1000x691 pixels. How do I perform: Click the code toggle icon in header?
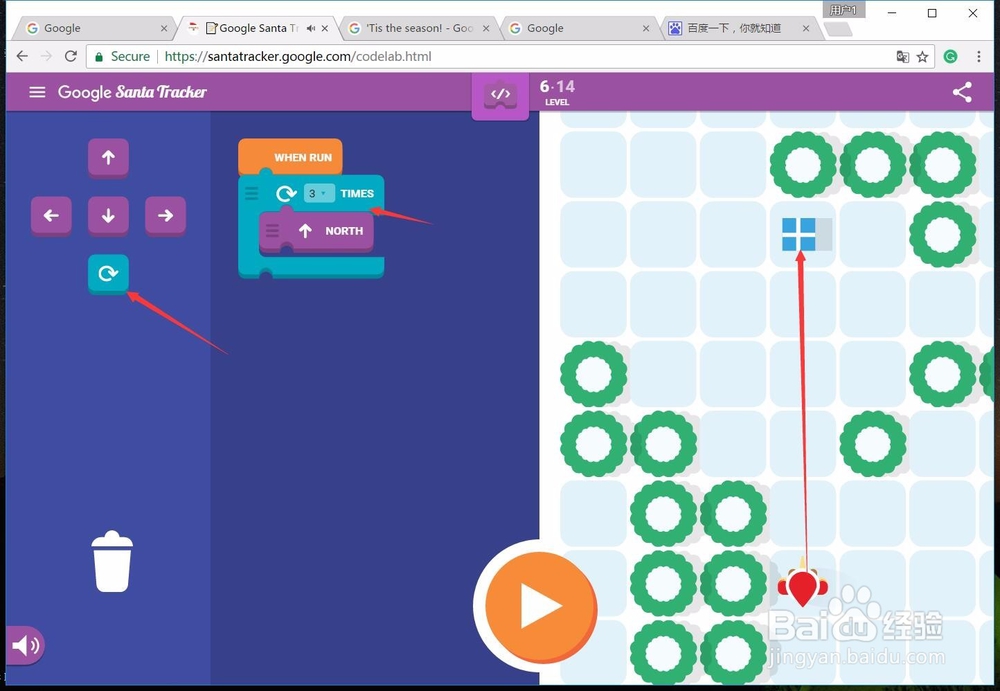point(500,96)
